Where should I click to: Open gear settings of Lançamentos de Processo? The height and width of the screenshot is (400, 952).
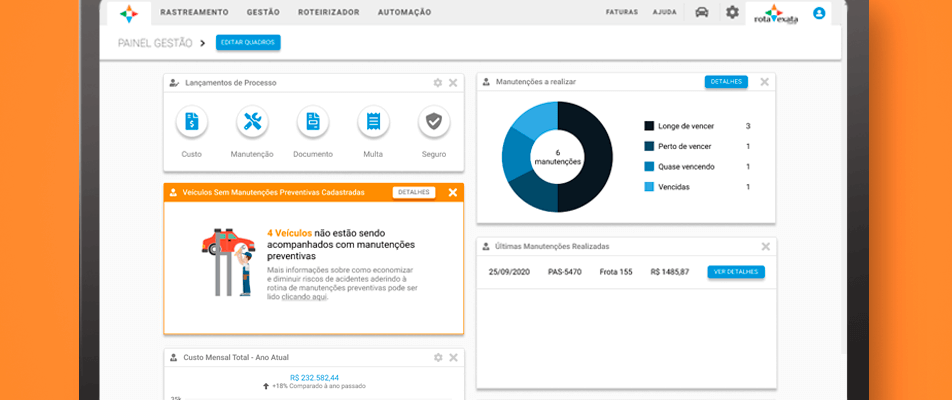click(437, 83)
